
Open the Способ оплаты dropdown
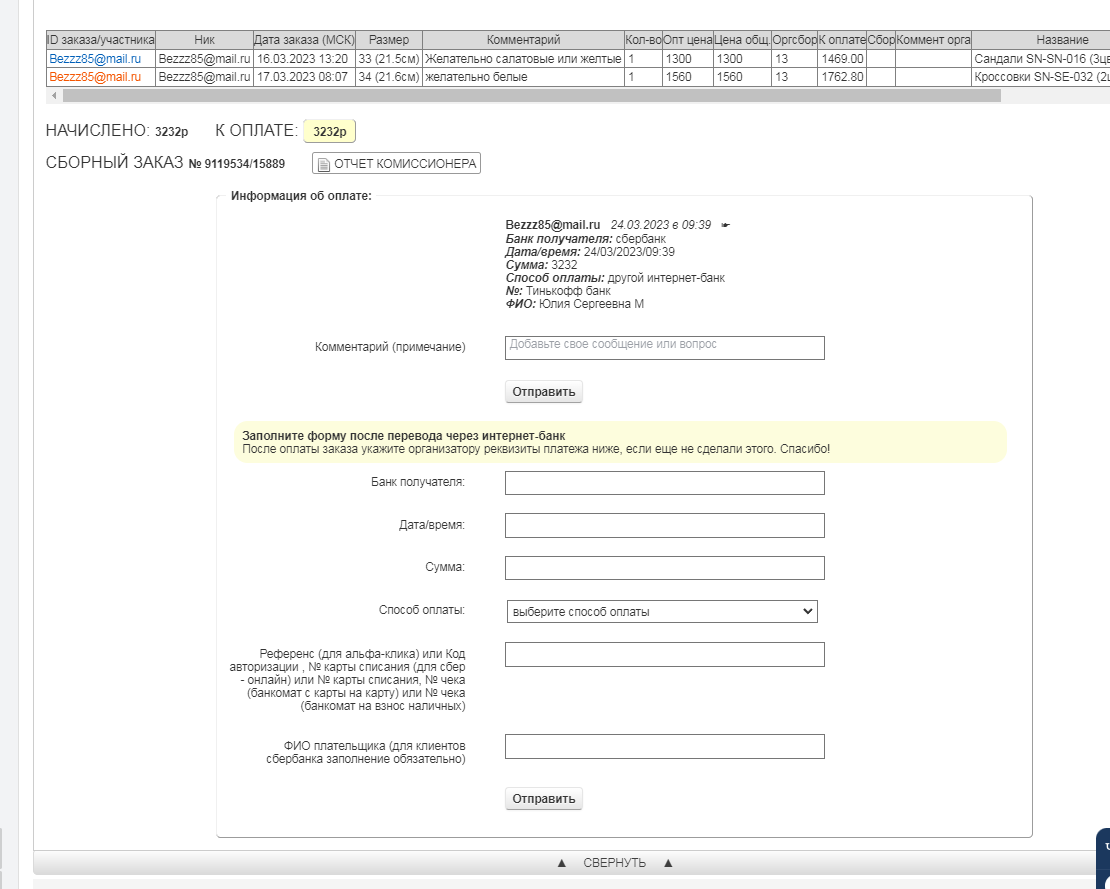[x=662, y=612]
